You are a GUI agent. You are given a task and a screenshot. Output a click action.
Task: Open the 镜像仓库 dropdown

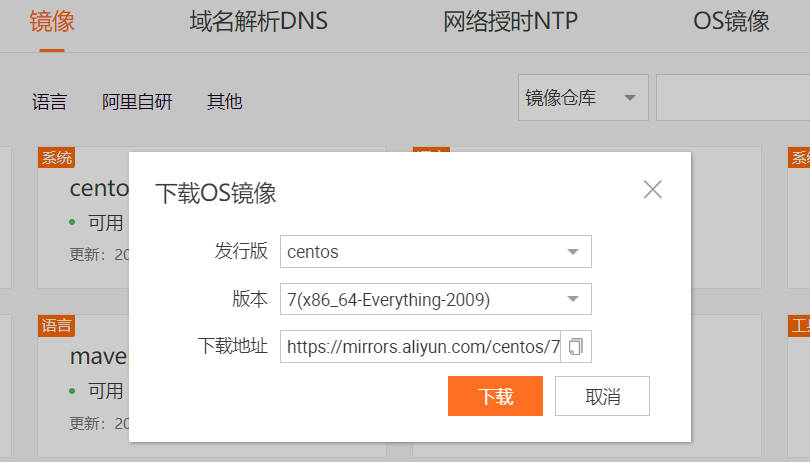582,98
